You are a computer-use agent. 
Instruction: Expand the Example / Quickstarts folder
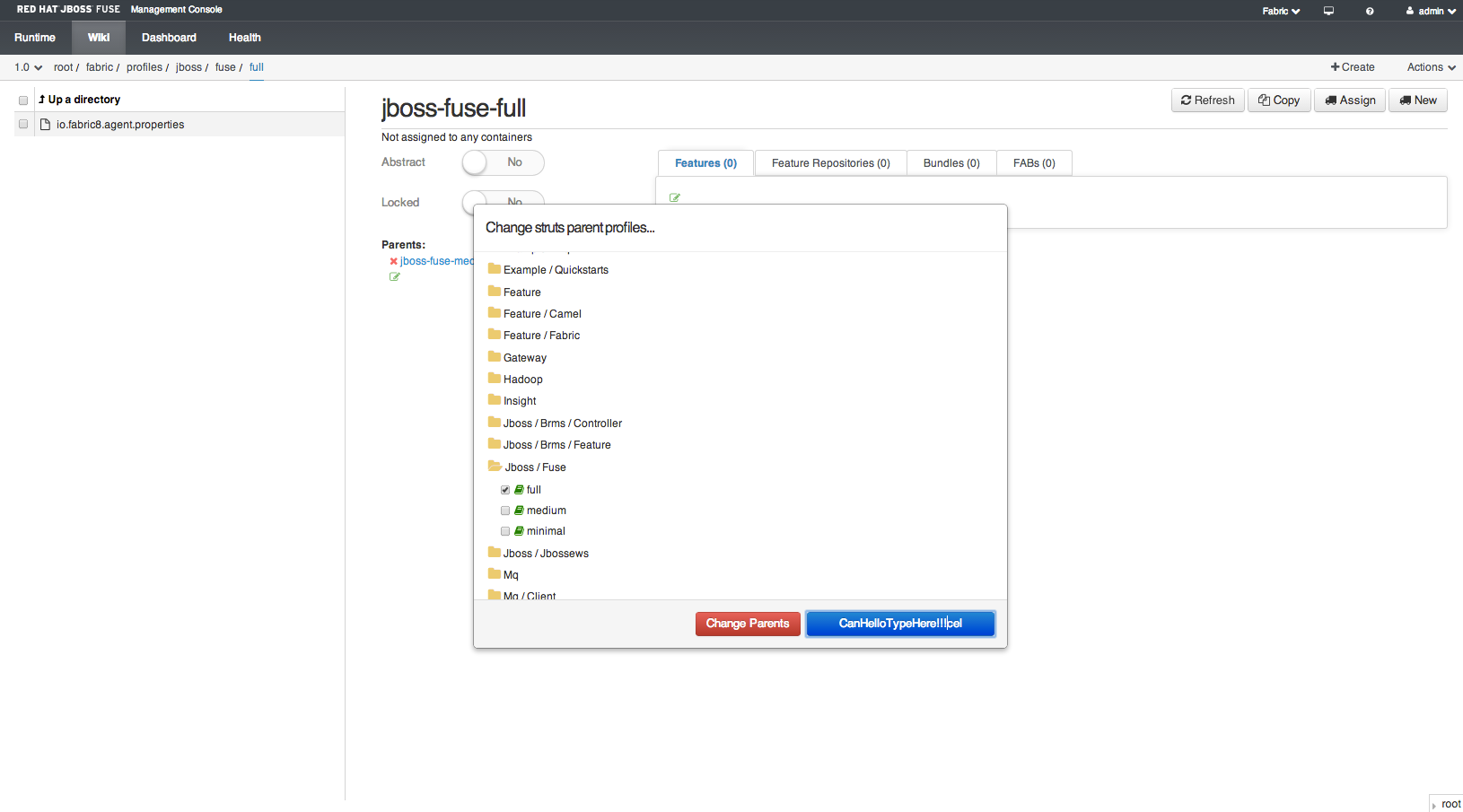(x=548, y=270)
